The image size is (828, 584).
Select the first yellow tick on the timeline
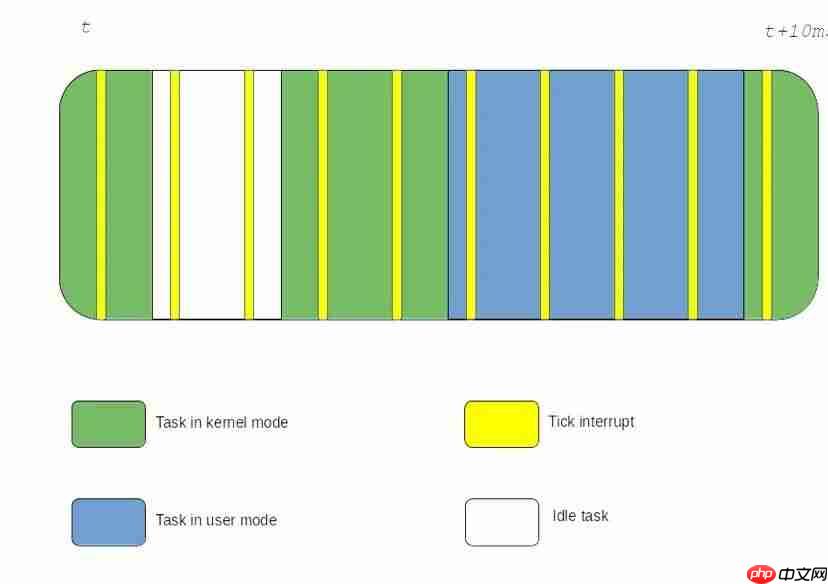click(101, 195)
